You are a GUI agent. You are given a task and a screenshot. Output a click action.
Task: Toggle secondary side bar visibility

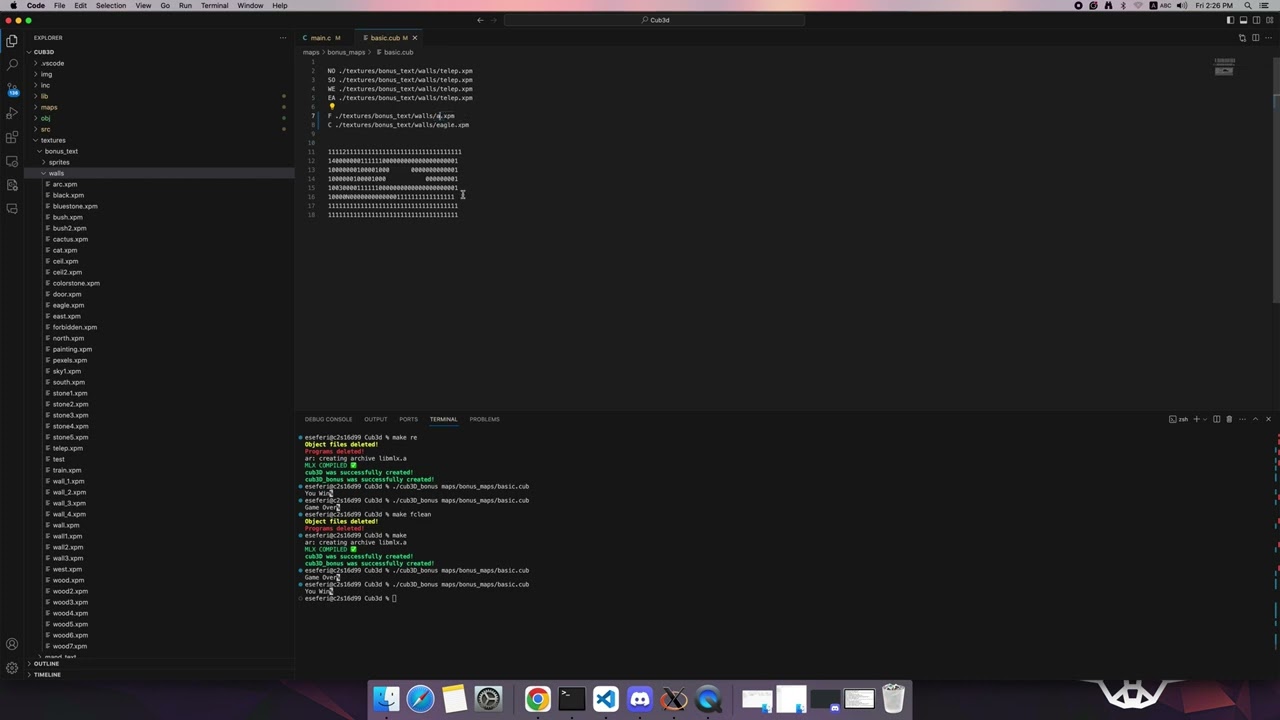pos(1257,20)
